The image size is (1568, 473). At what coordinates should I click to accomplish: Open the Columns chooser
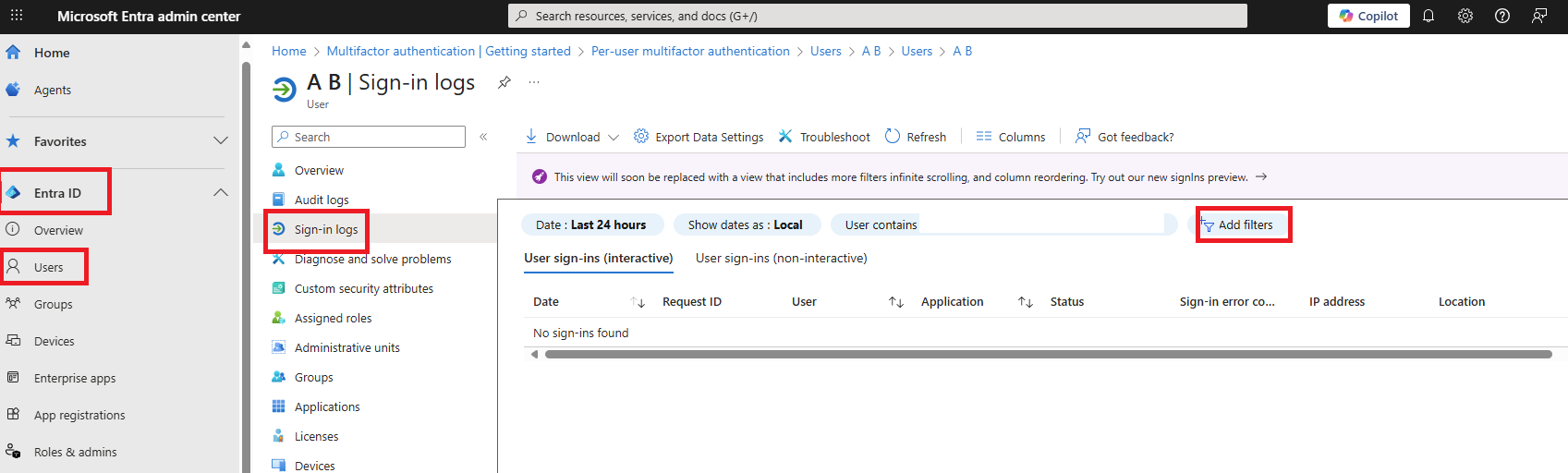pos(1011,137)
